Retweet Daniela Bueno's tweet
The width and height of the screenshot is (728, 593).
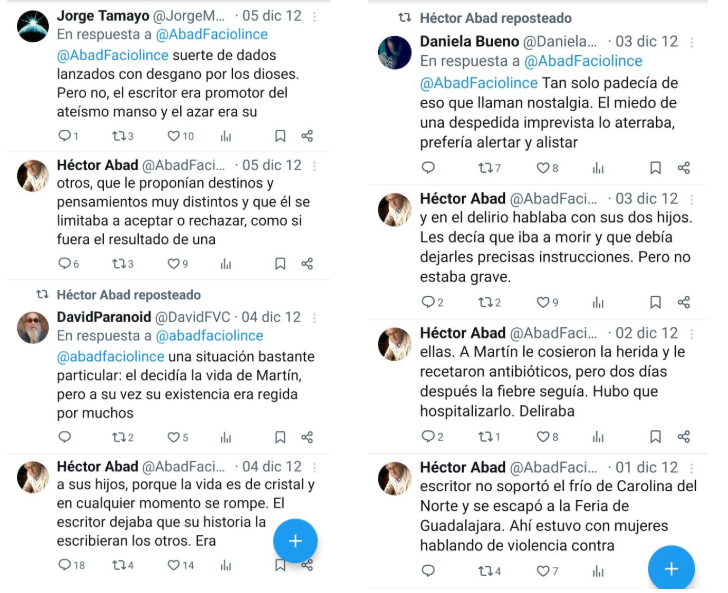click(x=486, y=168)
